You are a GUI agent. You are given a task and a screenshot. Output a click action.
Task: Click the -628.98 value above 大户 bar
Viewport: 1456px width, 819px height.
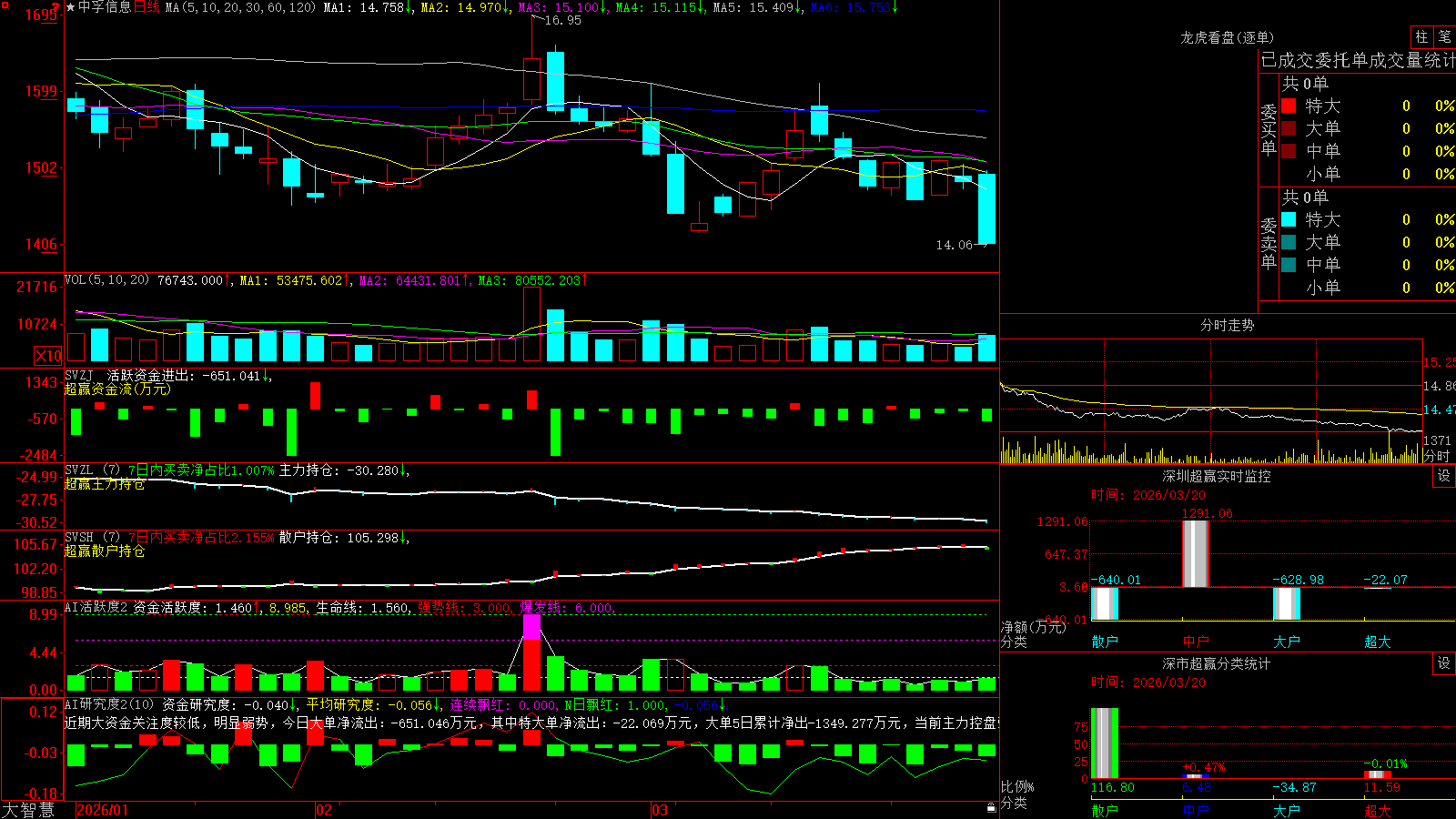(x=1299, y=580)
